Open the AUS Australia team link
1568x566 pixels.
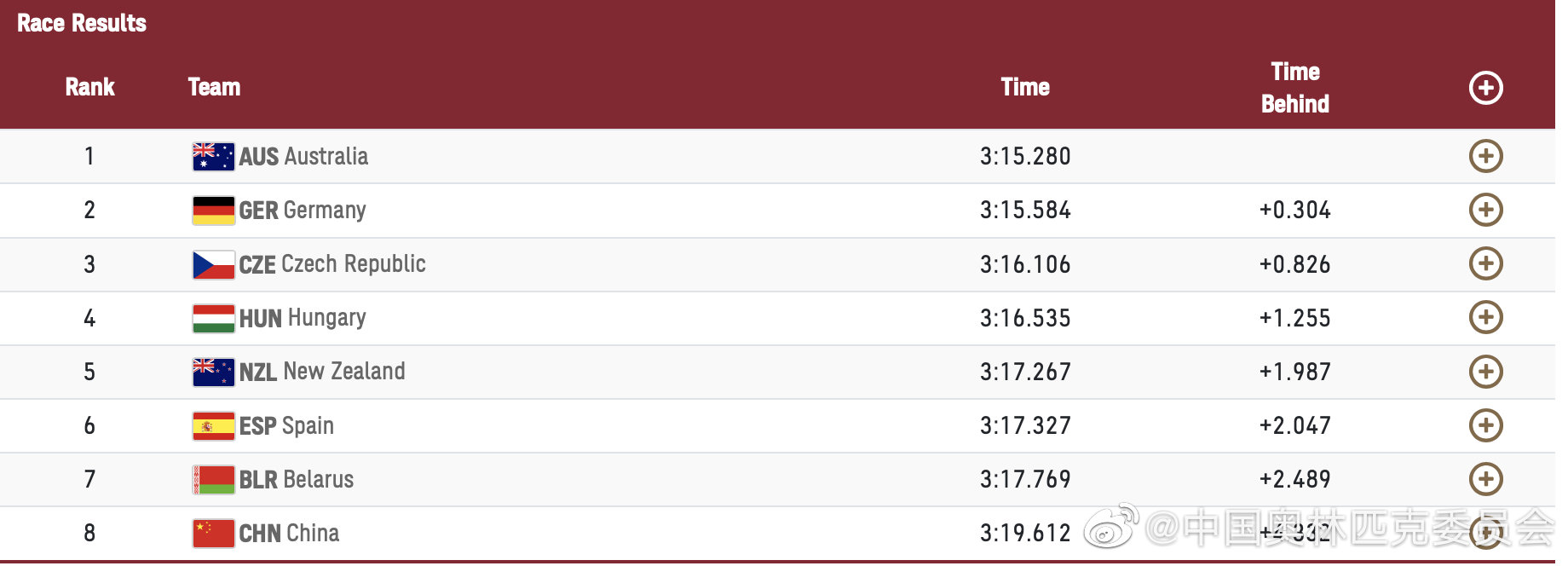click(303, 157)
